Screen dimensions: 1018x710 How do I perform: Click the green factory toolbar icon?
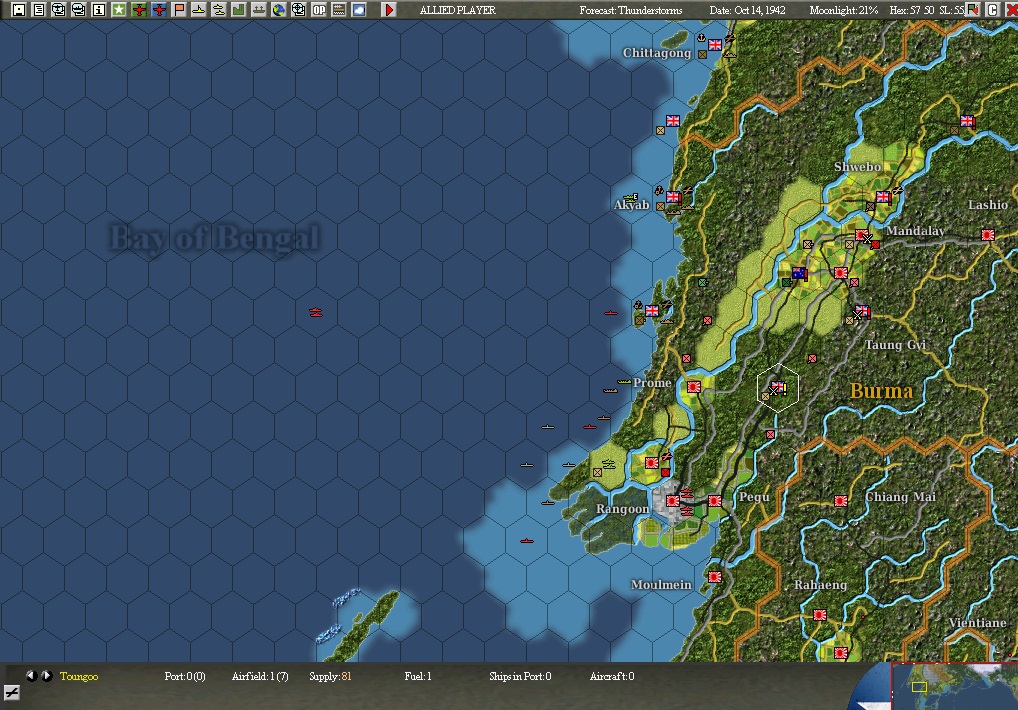(x=239, y=10)
